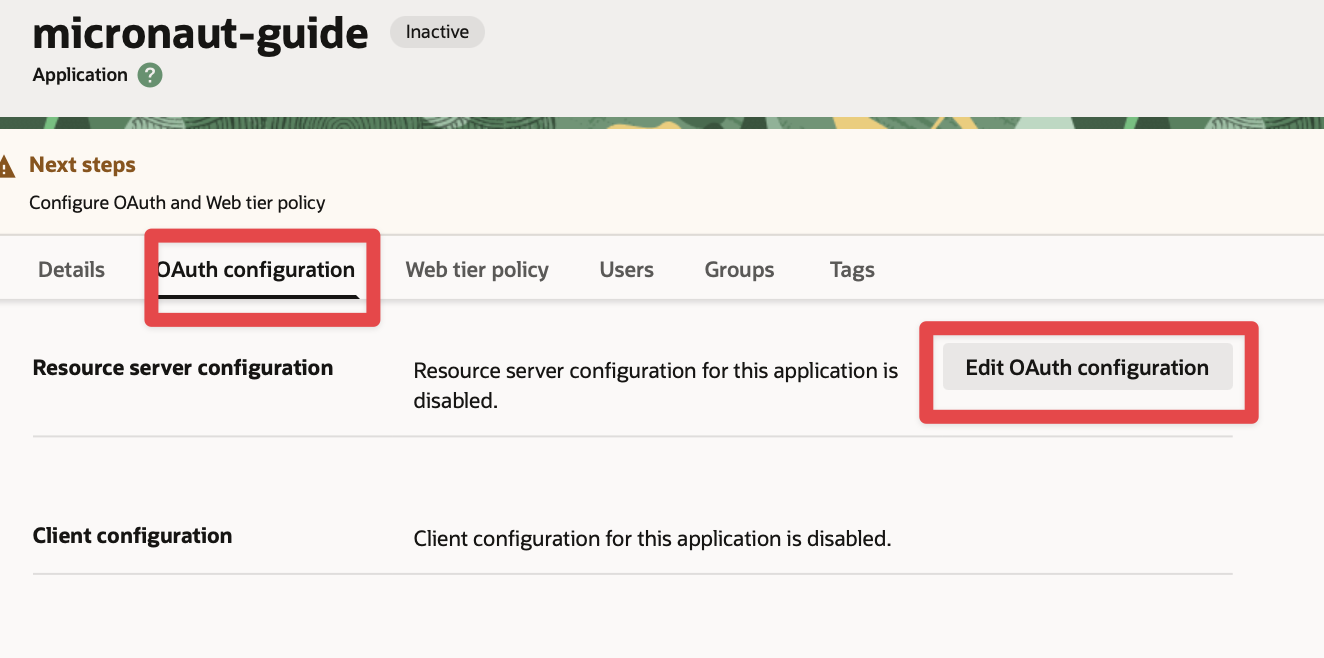The height and width of the screenshot is (658, 1324).
Task: Show the Tags tab
Action: (x=852, y=270)
